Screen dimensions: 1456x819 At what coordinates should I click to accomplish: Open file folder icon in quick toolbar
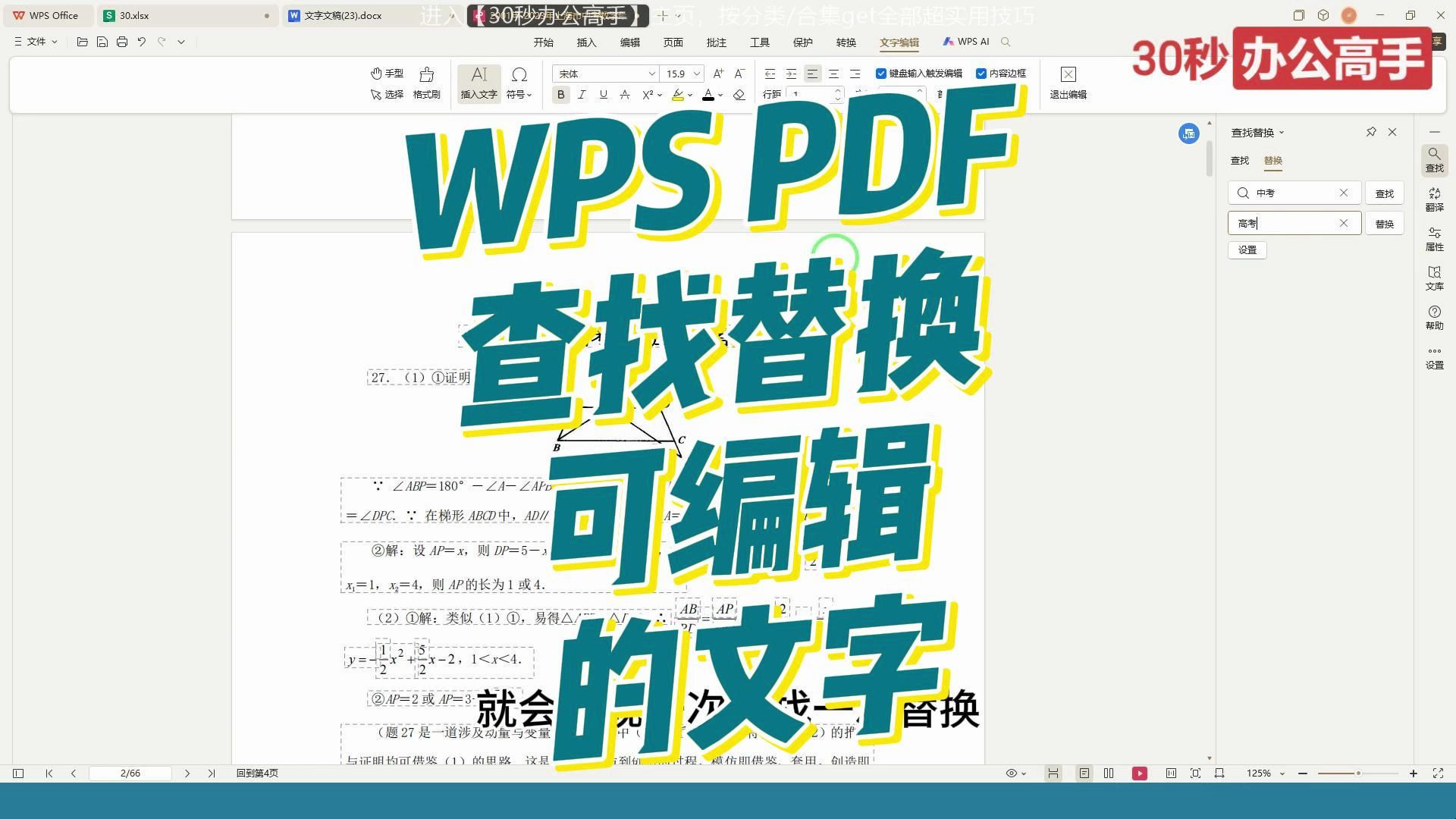tap(83, 42)
